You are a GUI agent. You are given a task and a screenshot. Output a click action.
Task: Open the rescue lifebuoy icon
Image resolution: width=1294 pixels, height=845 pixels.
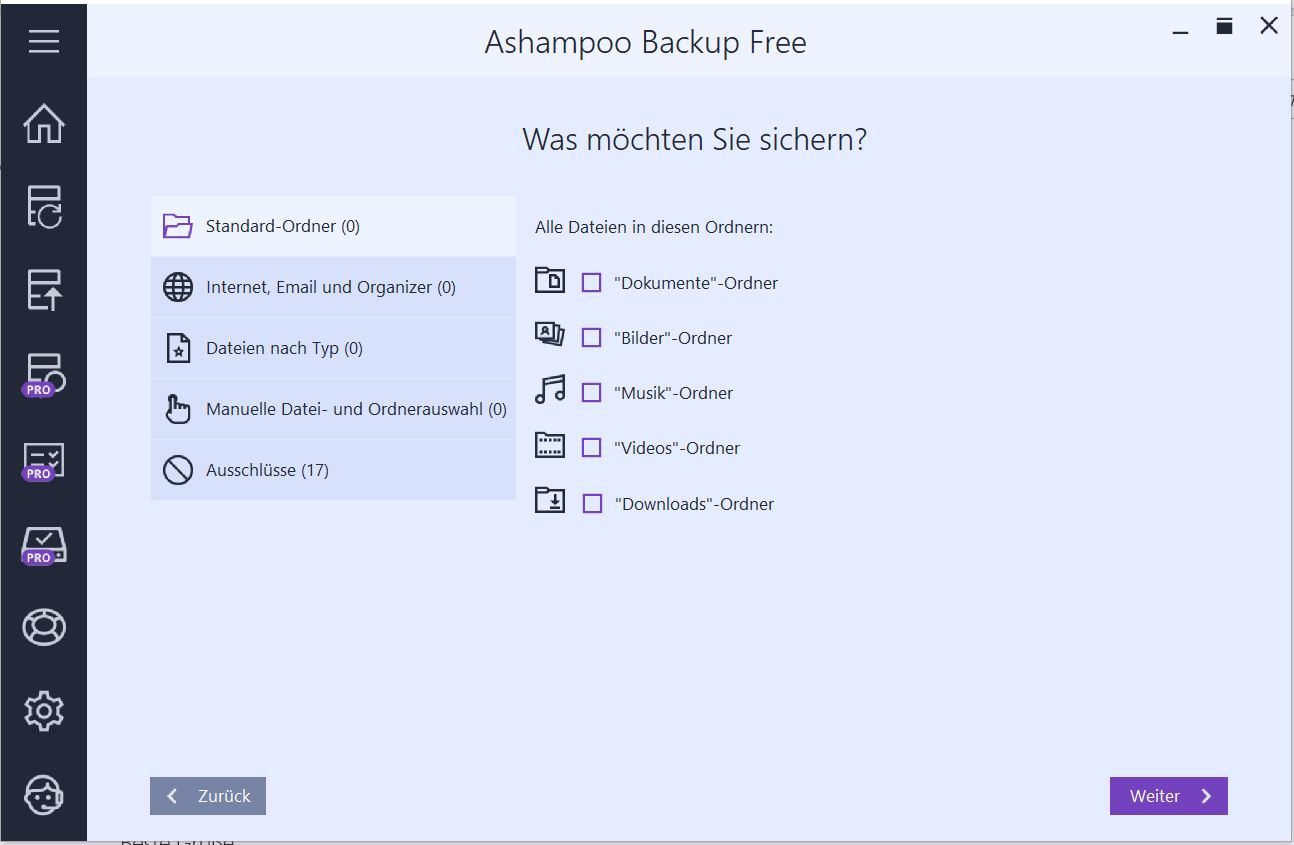[x=43, y=627]
